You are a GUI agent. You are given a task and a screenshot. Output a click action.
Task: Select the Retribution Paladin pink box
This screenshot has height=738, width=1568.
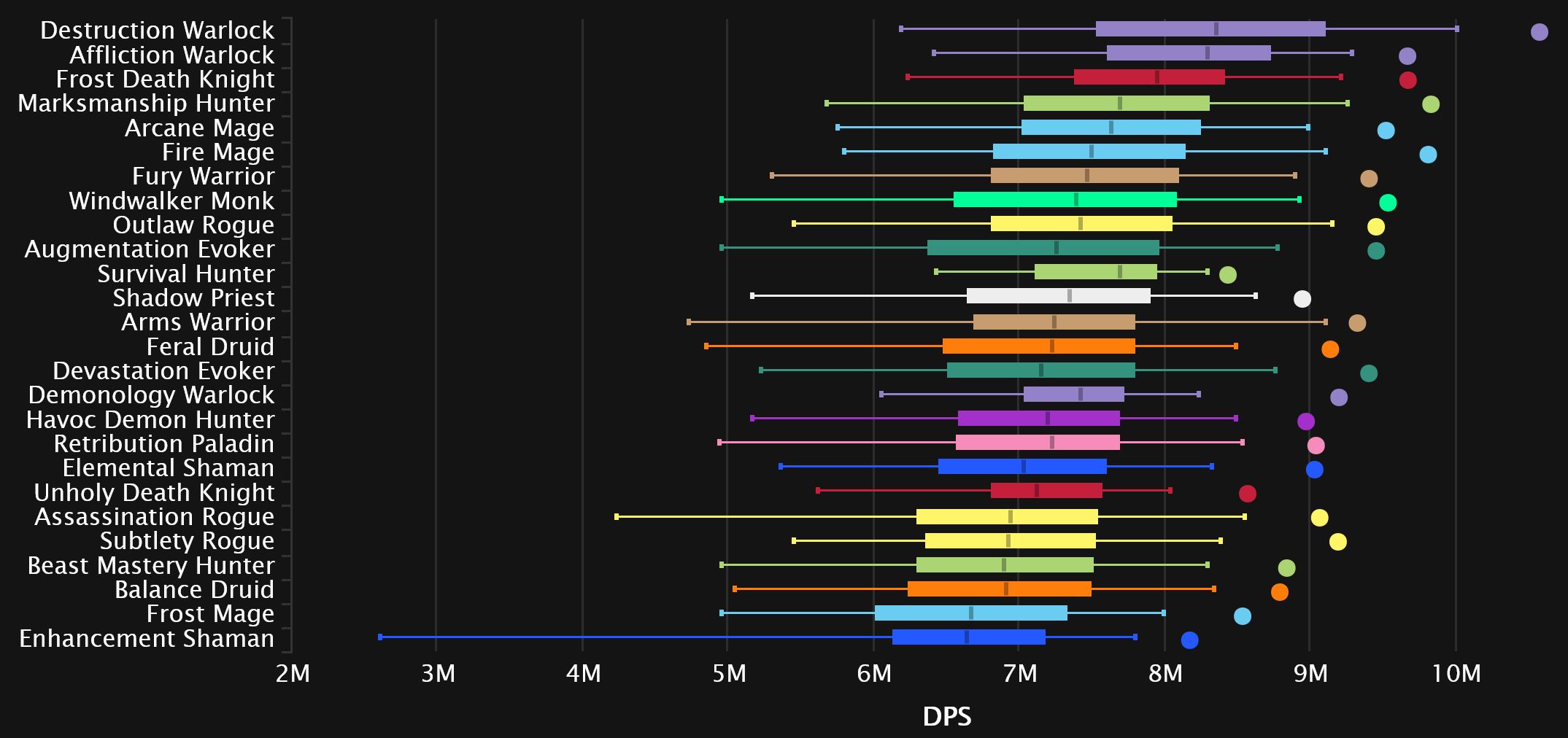click(1038, 443)
